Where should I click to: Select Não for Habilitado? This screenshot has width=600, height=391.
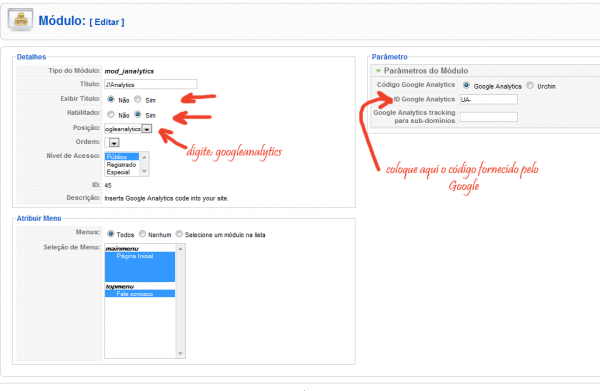[x=111, y=114]
